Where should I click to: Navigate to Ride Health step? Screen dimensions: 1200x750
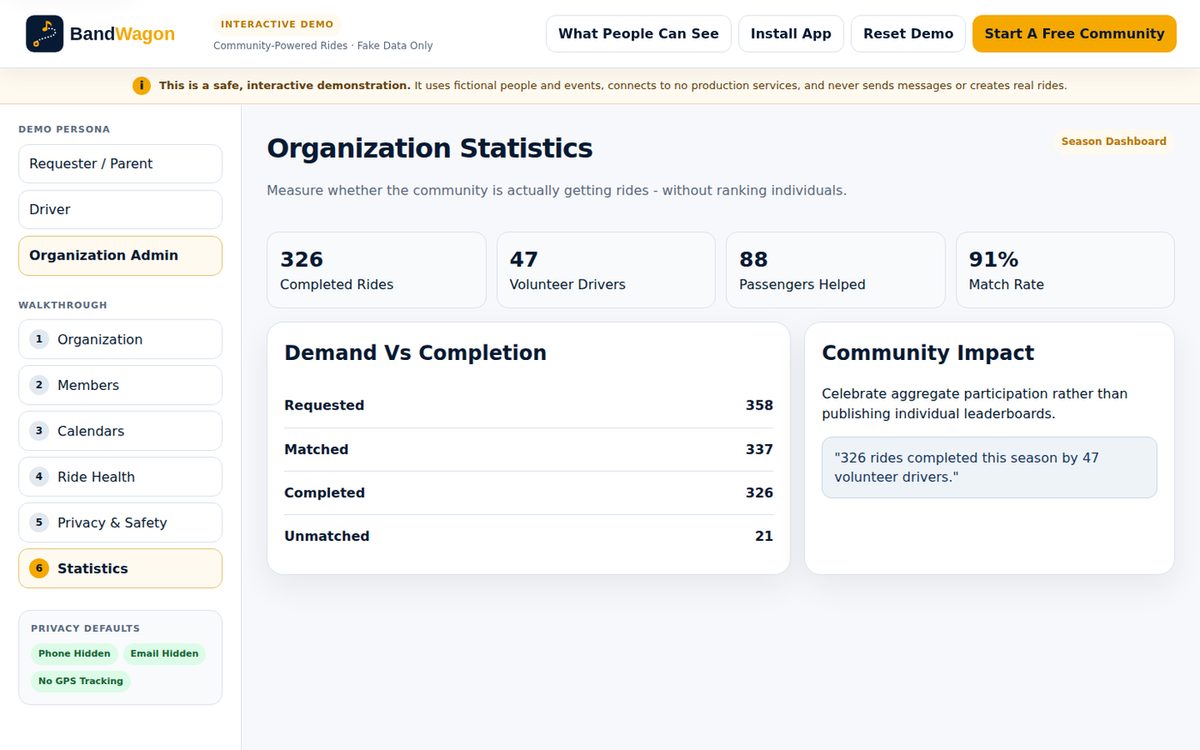point(120,477)
